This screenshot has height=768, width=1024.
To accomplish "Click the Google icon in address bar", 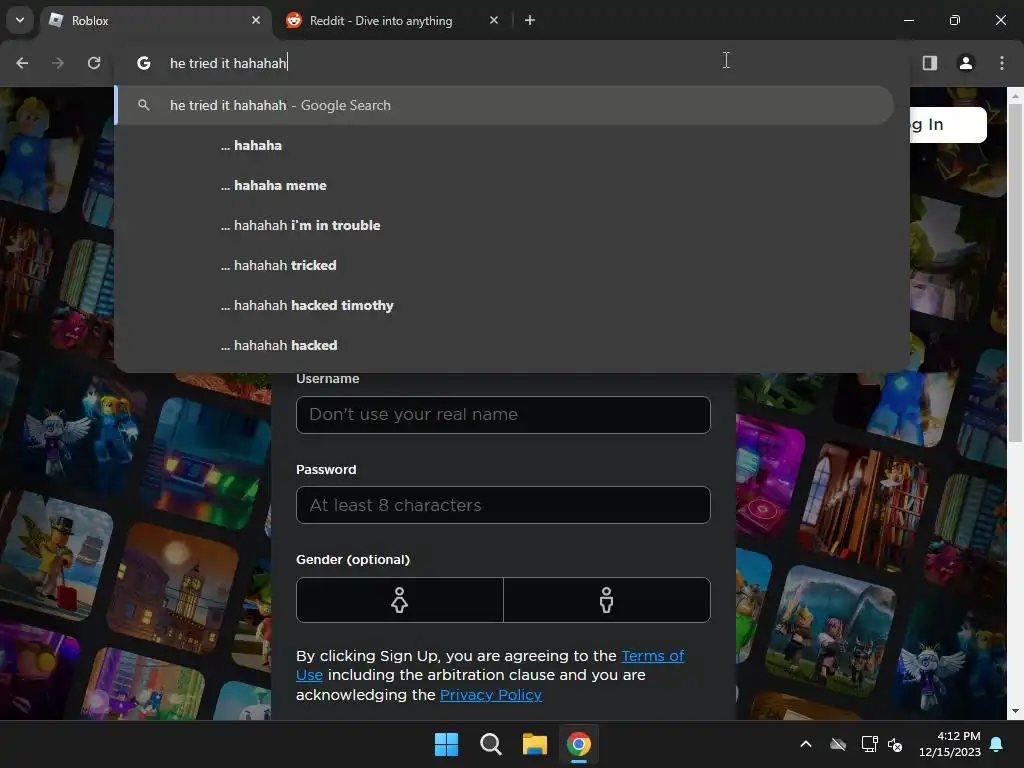I will 144,63.
